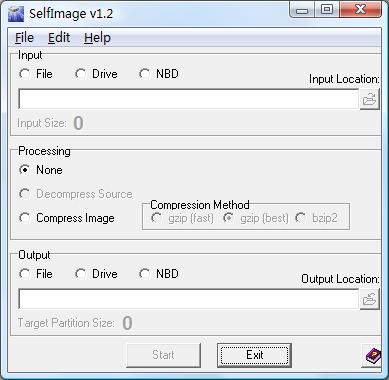389x380 pixels.
Task: Select None under Processing
Action: [41, 170]
